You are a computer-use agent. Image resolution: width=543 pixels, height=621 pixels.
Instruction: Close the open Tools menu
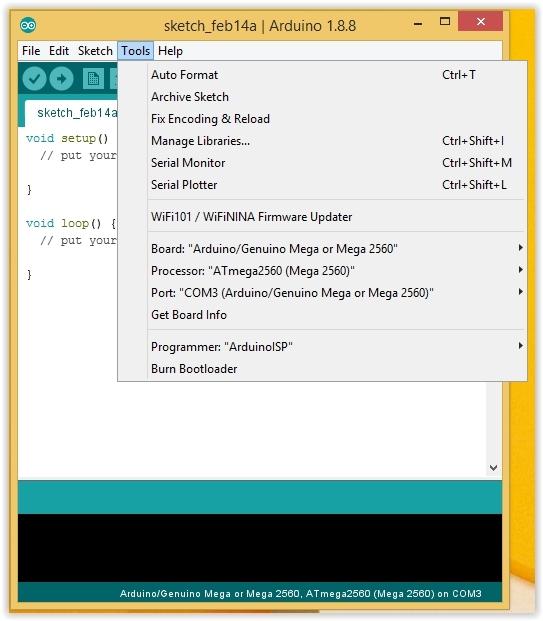click(x=135, y=51)
